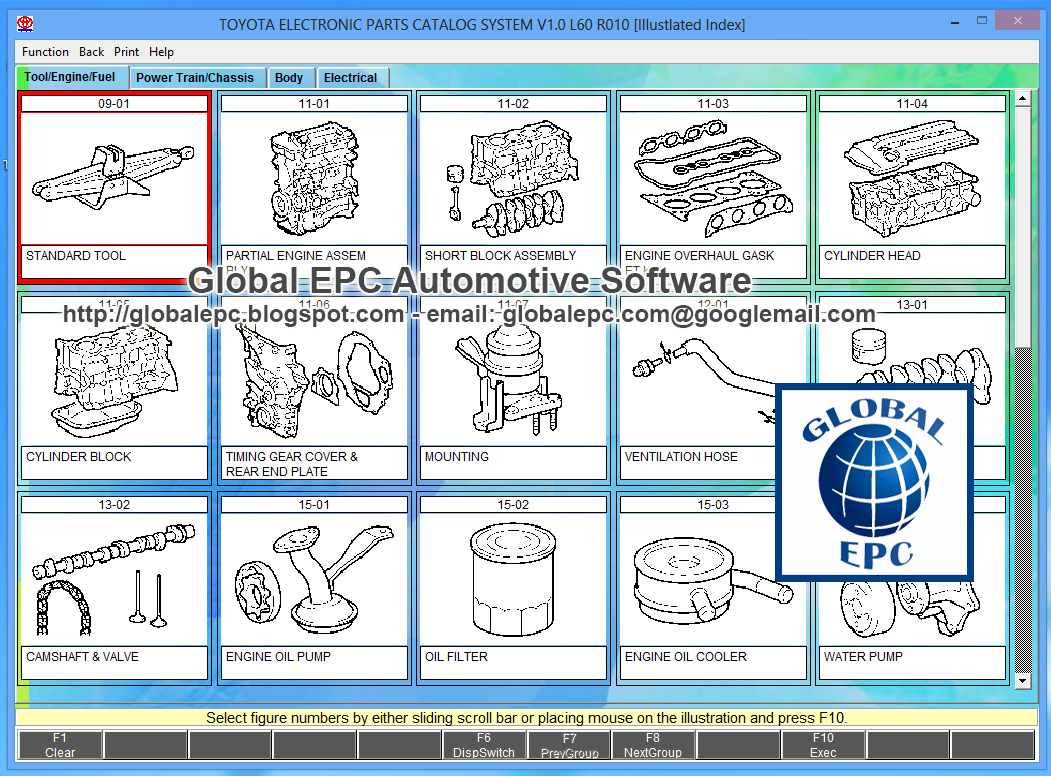Click the F1 Clear button
The height and width of the screenshot is (776, 1051).
pyautogui.click(x=60, y=745)
